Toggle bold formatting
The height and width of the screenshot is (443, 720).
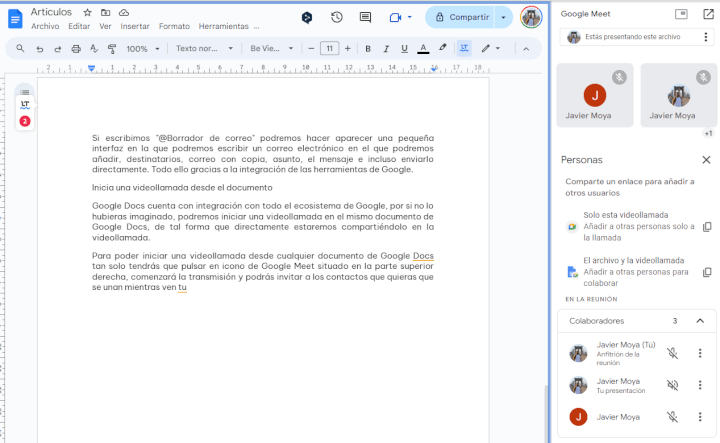click(368, 49)
